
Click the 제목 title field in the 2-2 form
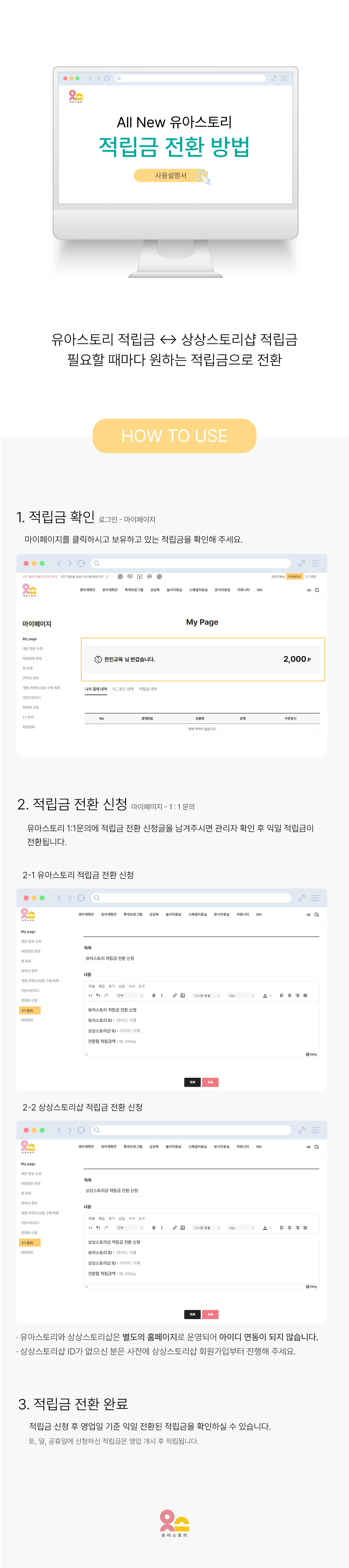[201, 1190]
